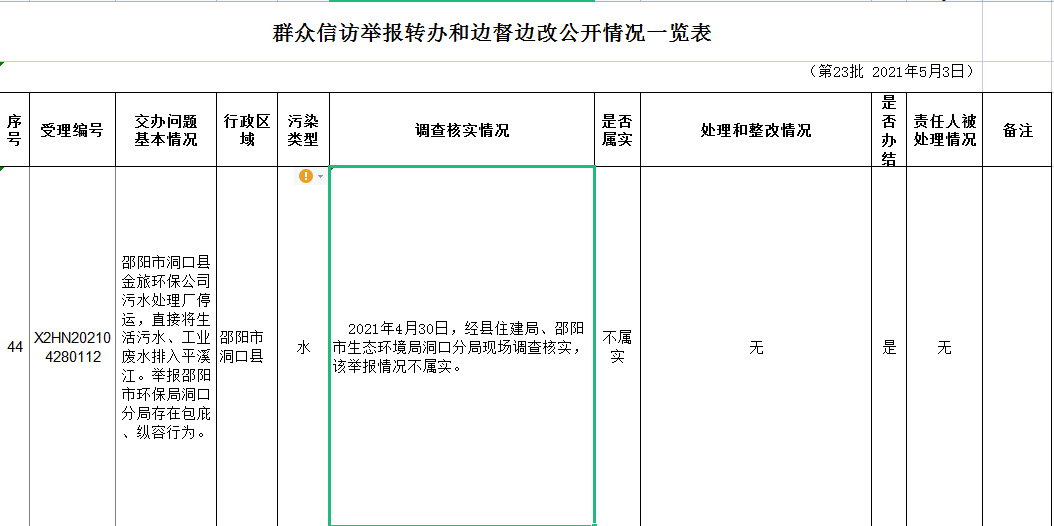
Task: Select the 无 cell under 处理和整改情况
Action: coord(756,347)
